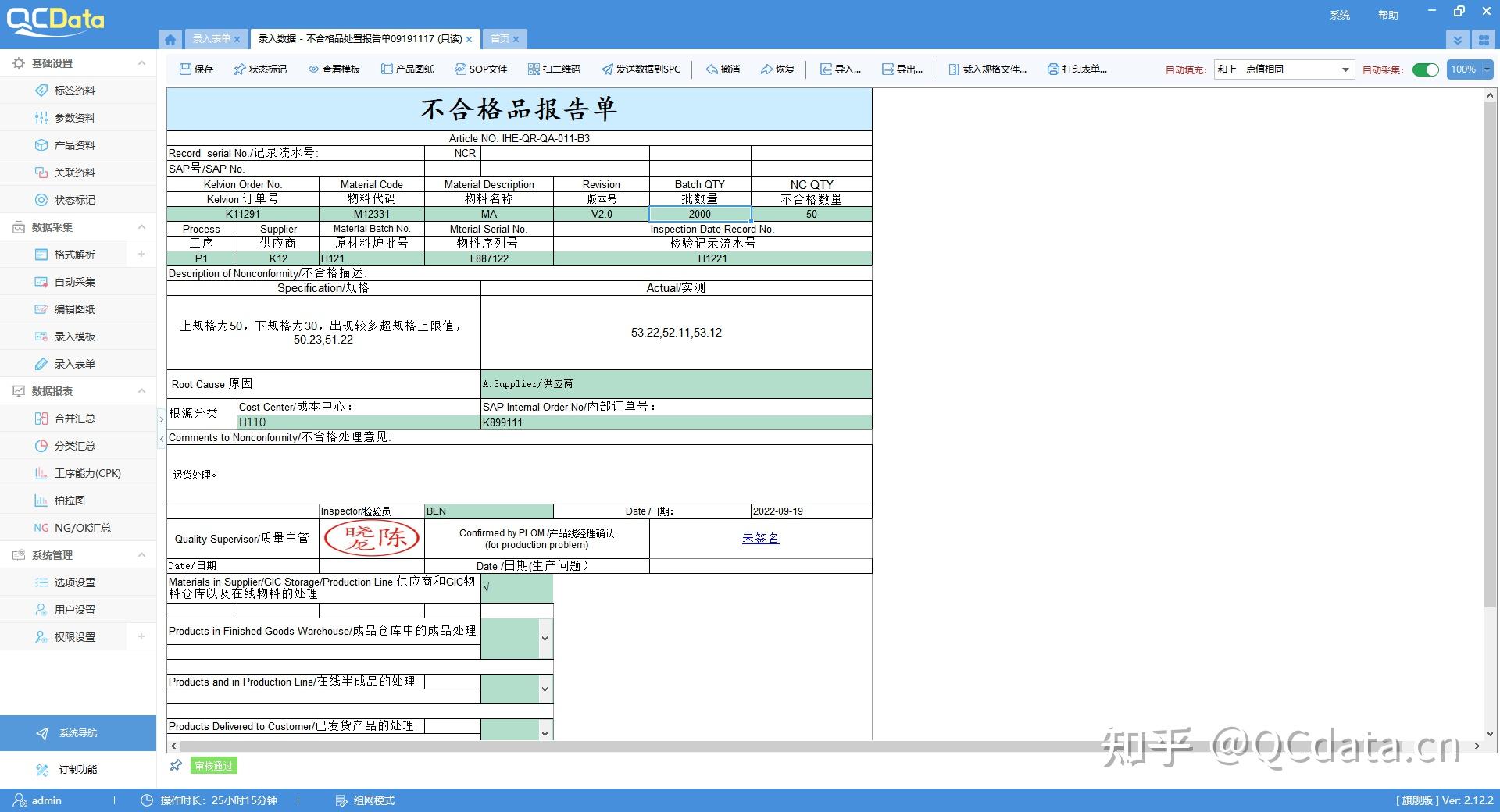Click 打印表单 print form button
Screen dimensions: 1500x812
point(1077,69)
